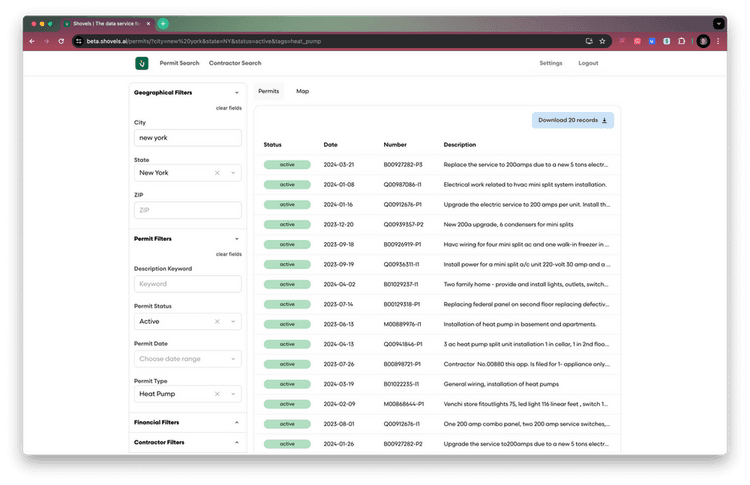The width and height of the screenshot is (750, 485).
Task: Go back using the browser back arrow
Action: click(32, 41)
